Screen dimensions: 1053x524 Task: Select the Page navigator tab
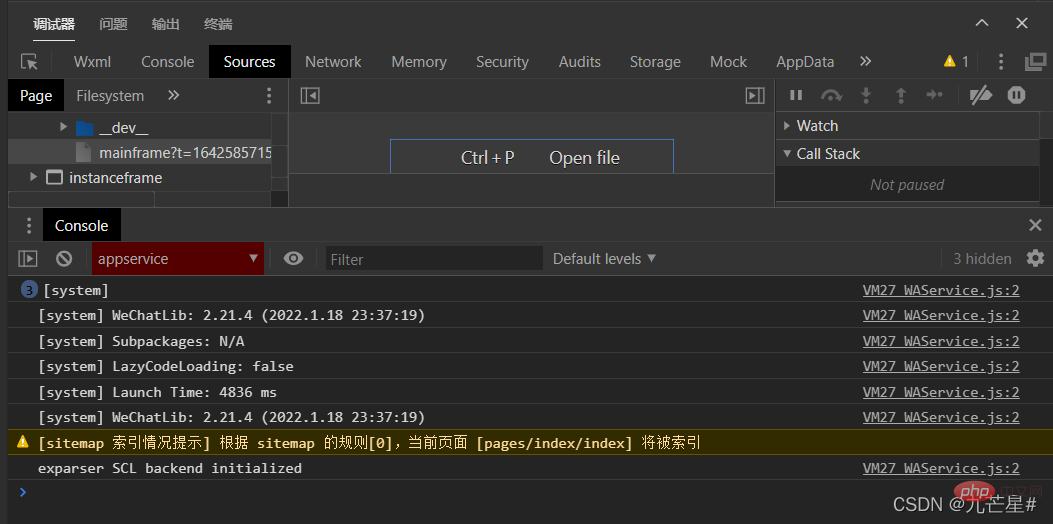[x=36, y=95]
